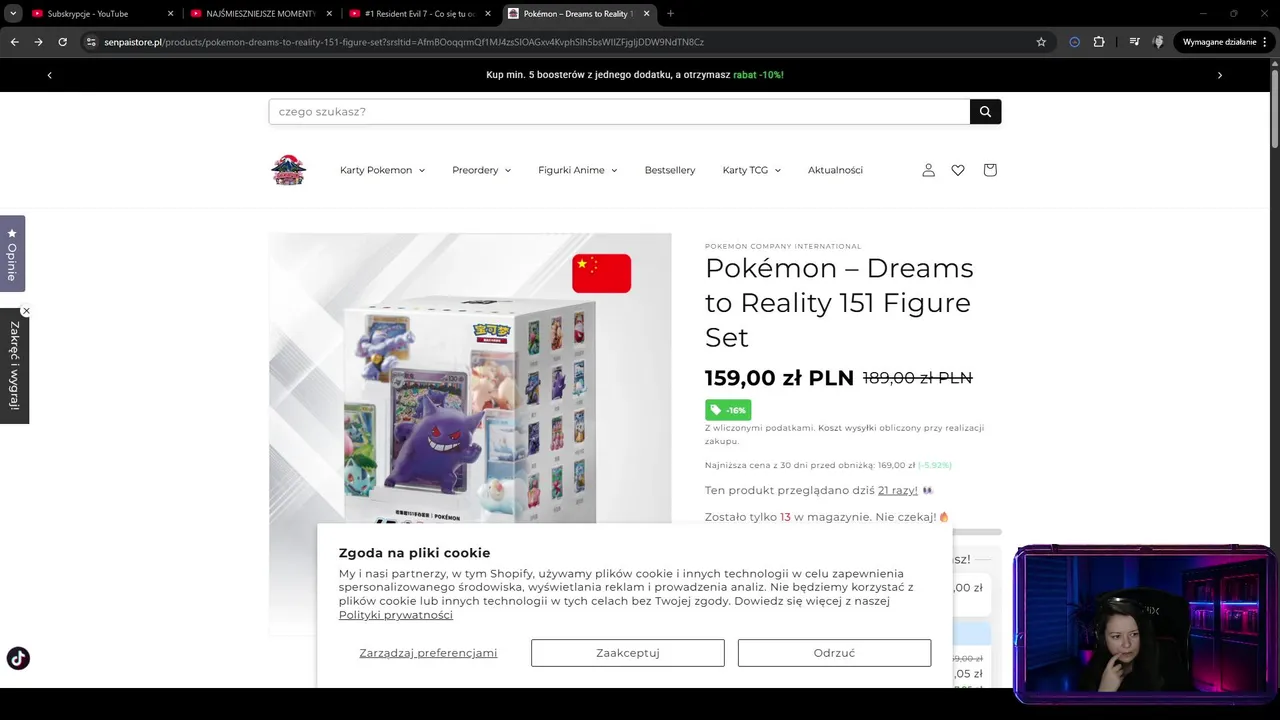Open the browser extensions puzzle icon

click(1099, 42)
